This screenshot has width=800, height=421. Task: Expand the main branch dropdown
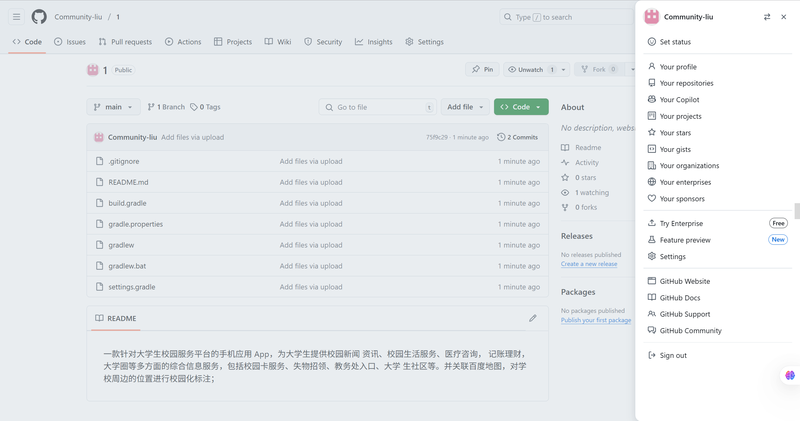coord(113,107)
